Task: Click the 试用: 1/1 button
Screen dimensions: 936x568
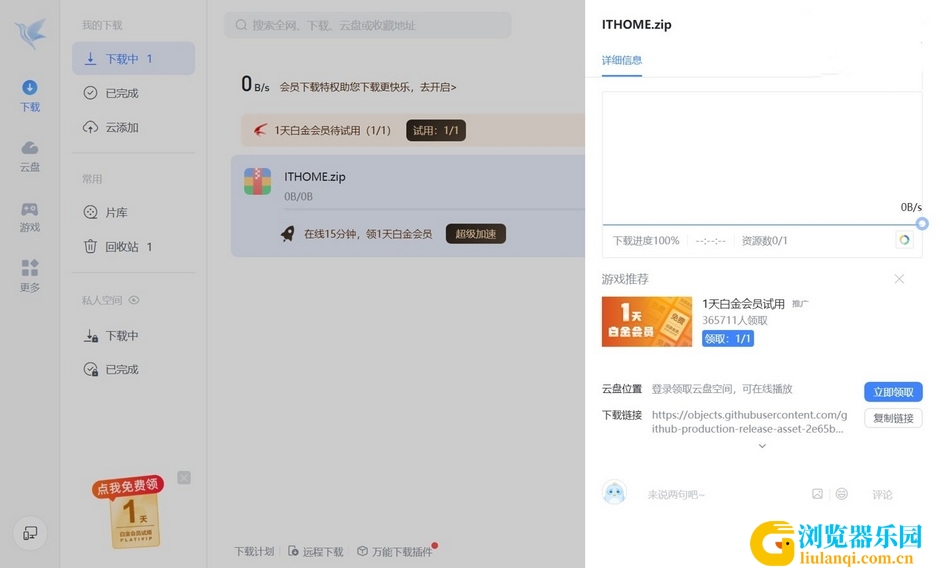Action: [436, 130]
